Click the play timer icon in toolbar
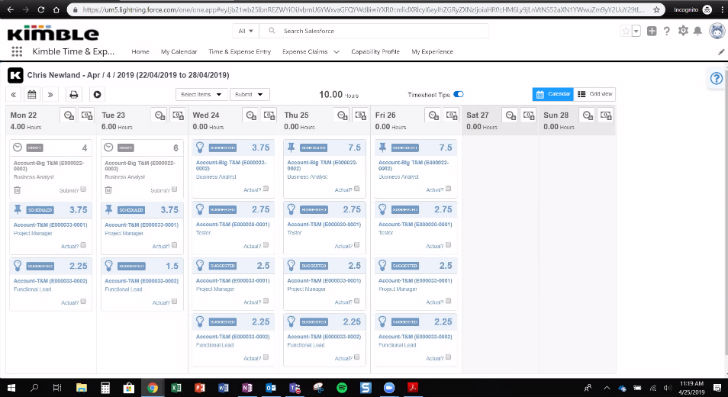This screenshot has height=397, width=728. point(97,95)
